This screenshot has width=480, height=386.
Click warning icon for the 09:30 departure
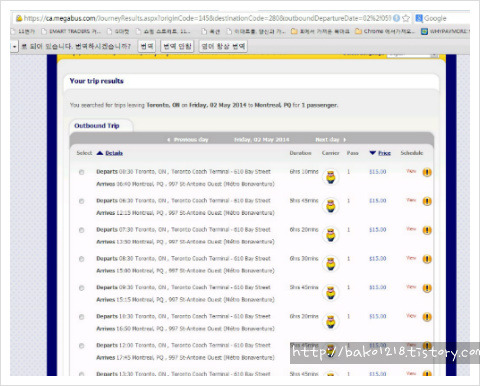click(427, 288)
